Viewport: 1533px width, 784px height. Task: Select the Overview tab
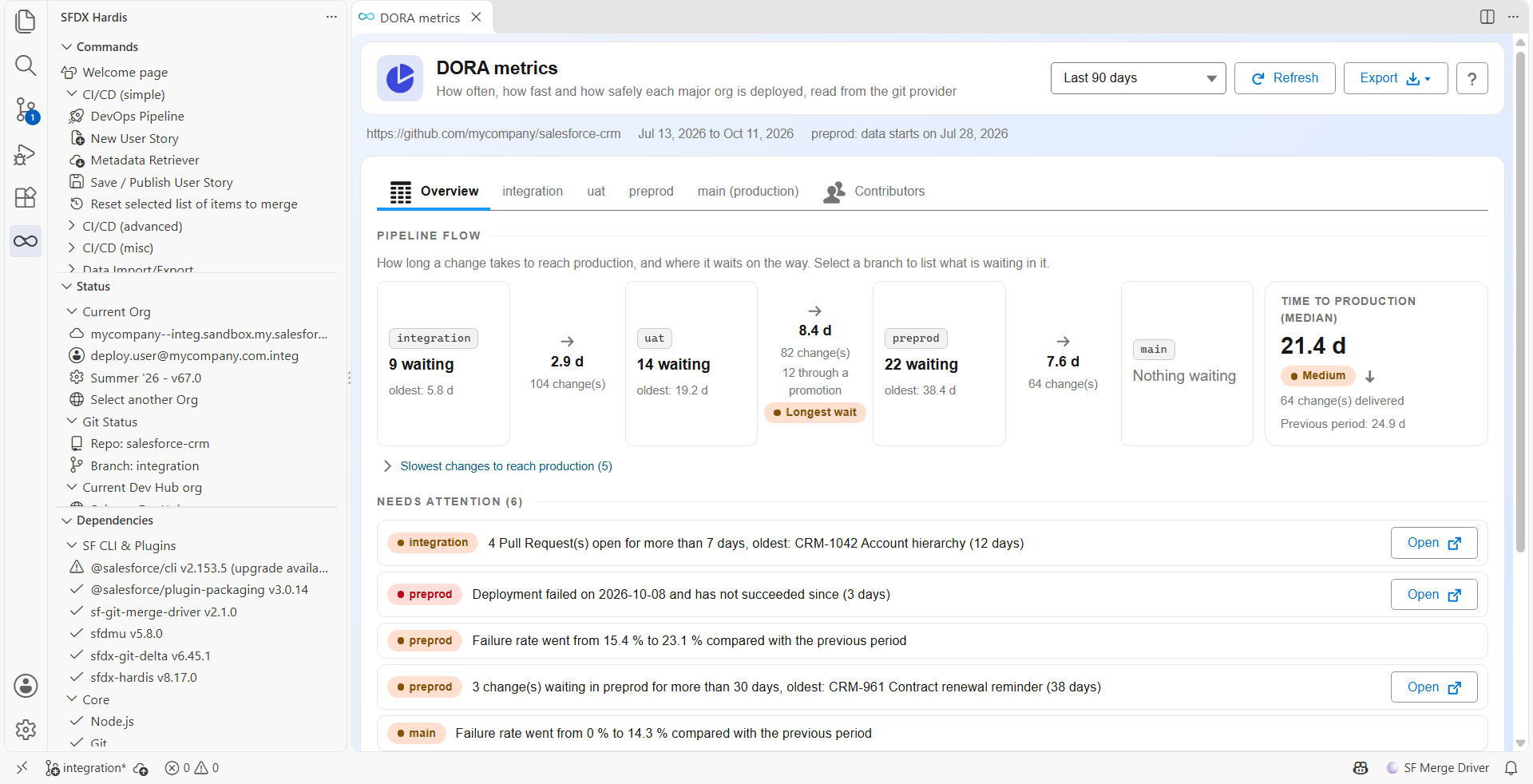[x=434, y=192]
